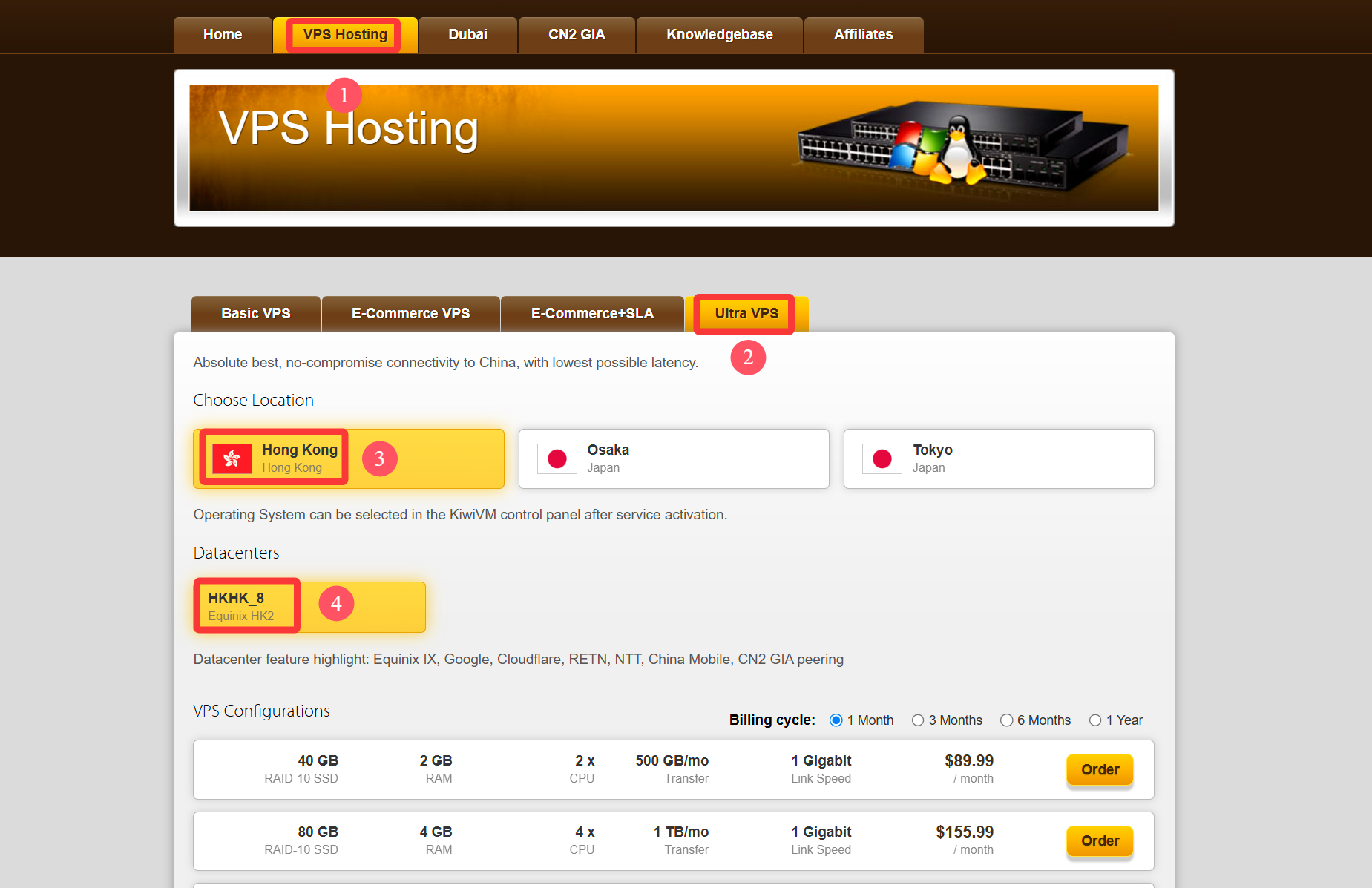
Task: Switch to the E-Commerce VPS tab
Action: point(410,314)
